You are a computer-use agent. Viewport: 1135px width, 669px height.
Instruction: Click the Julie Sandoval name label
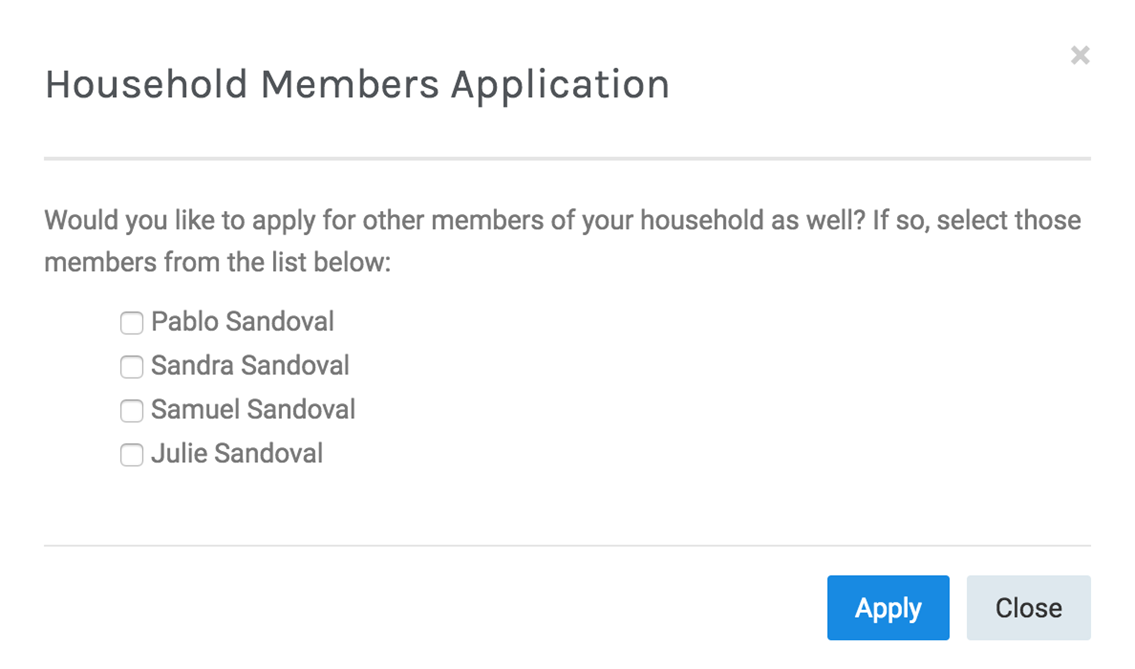[237, 454]
